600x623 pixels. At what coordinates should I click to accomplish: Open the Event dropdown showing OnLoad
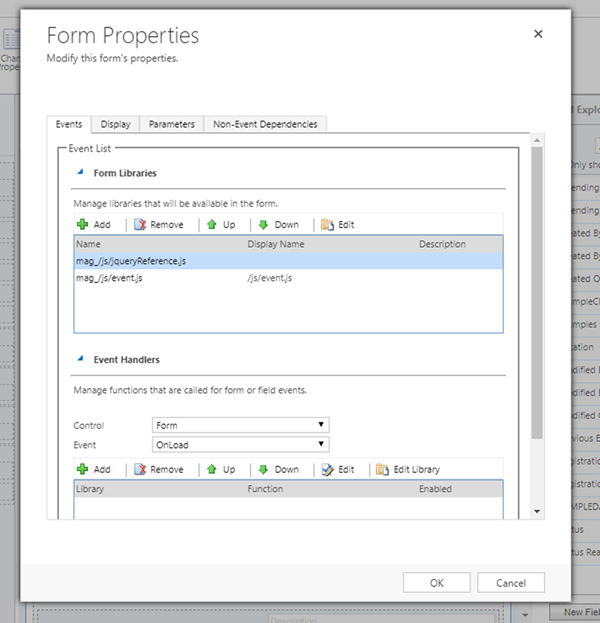pyautogui.click(x=240, y=444)
